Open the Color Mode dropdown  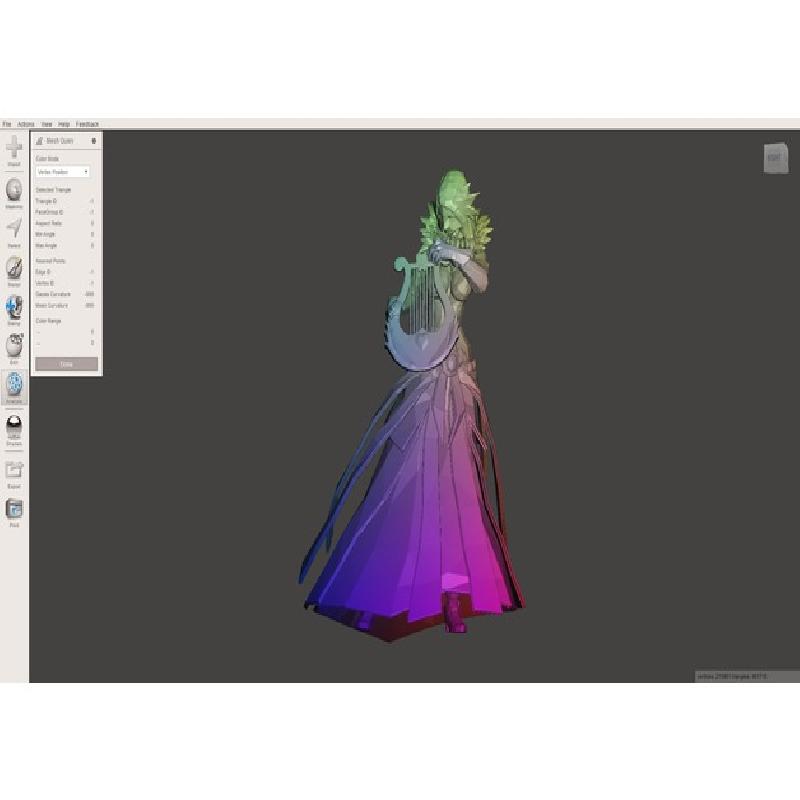point(63,172)
